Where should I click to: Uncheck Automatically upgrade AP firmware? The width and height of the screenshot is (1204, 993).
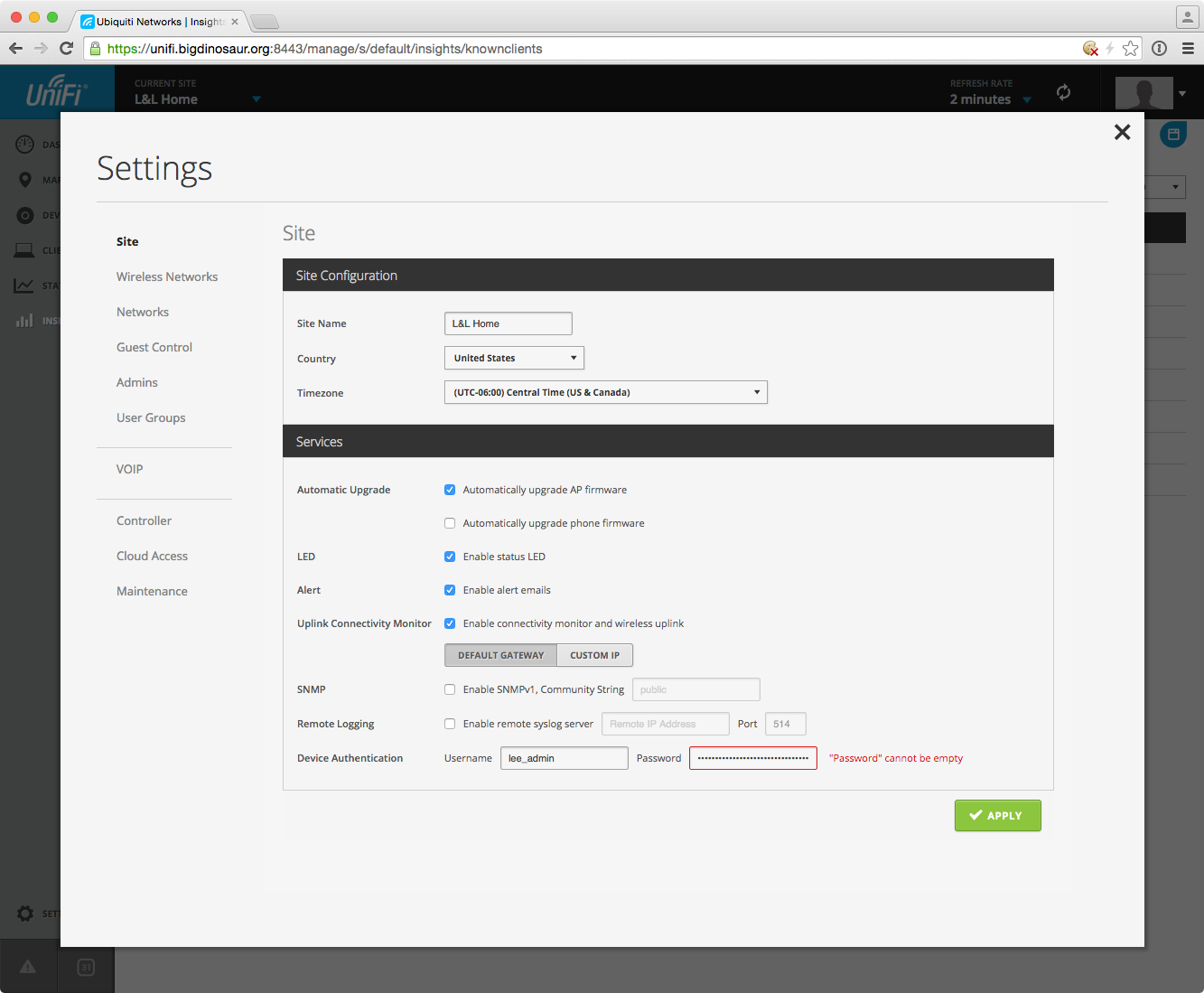(450, 490)
